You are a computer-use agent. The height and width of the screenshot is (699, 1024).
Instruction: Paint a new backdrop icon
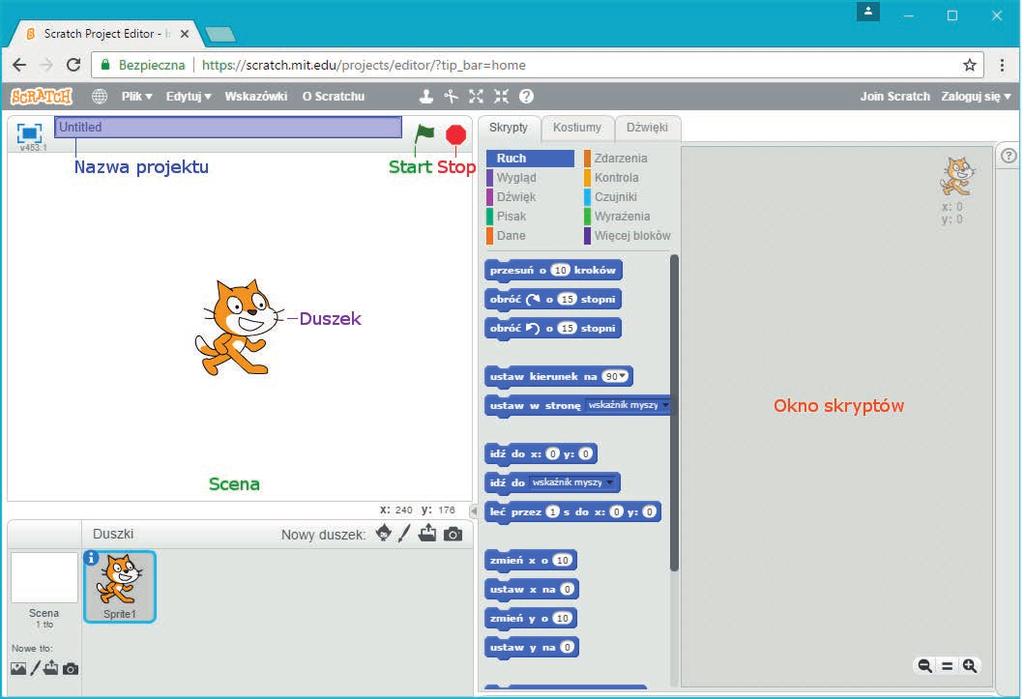pyautogui.click(x=35, y=668)
